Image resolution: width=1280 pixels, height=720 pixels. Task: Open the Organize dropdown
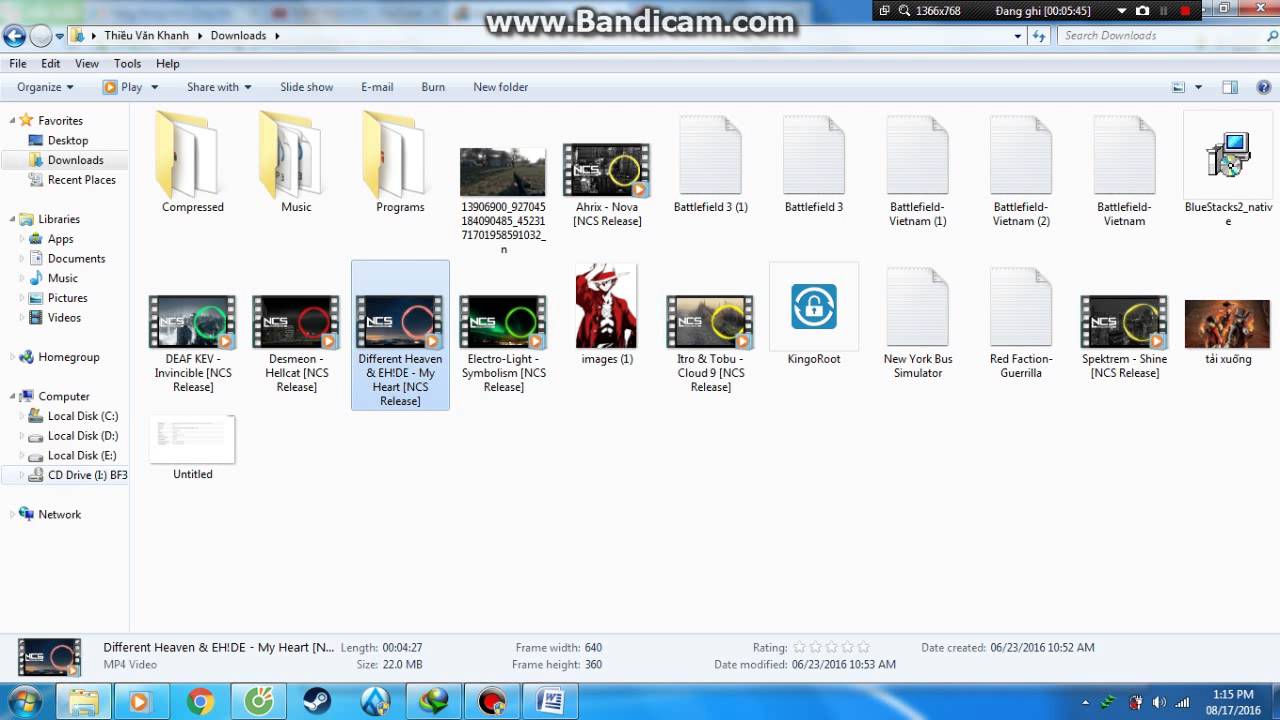(x=45, y=87)
